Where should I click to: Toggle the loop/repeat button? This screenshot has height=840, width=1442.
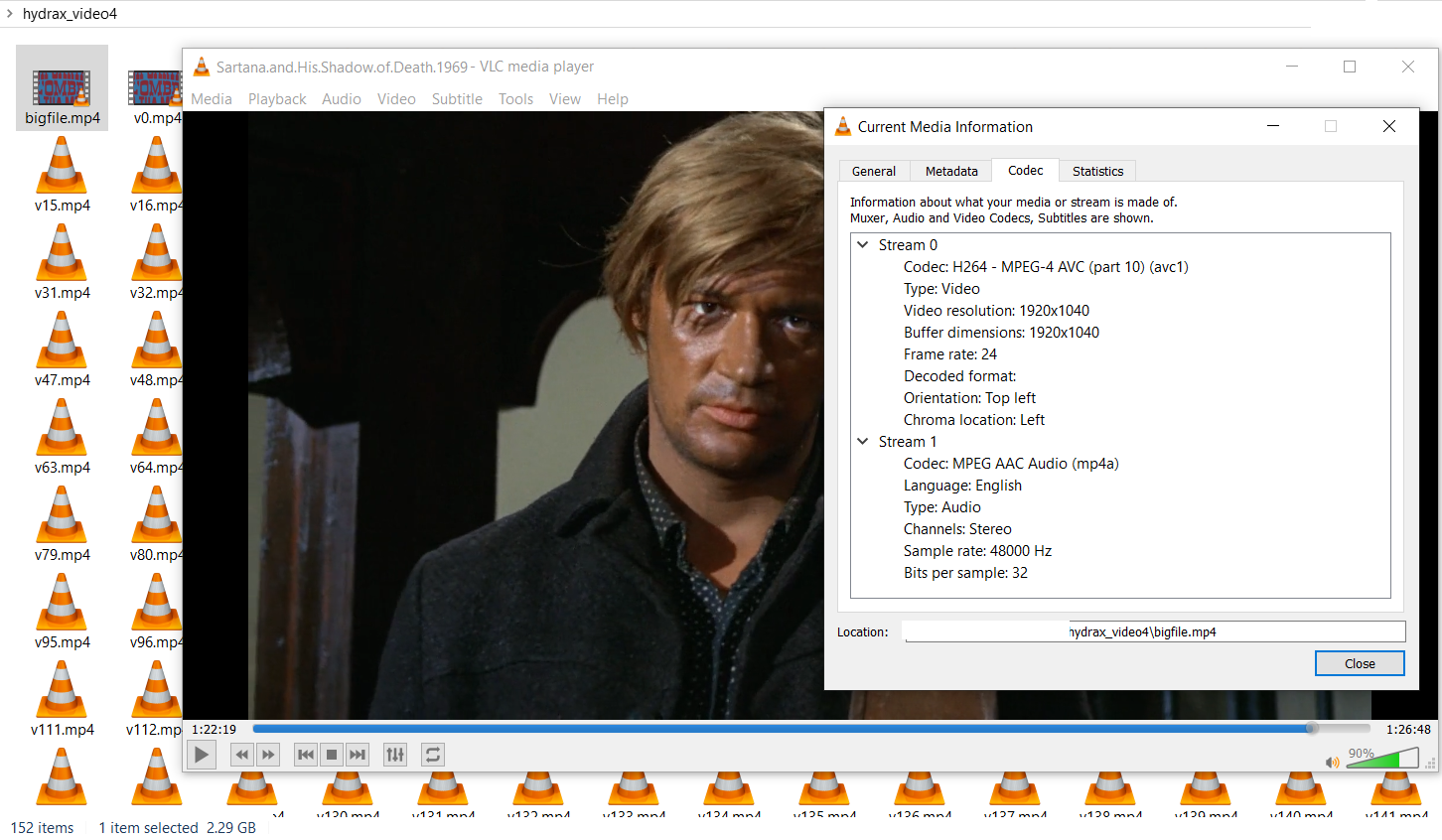[433, 755]
